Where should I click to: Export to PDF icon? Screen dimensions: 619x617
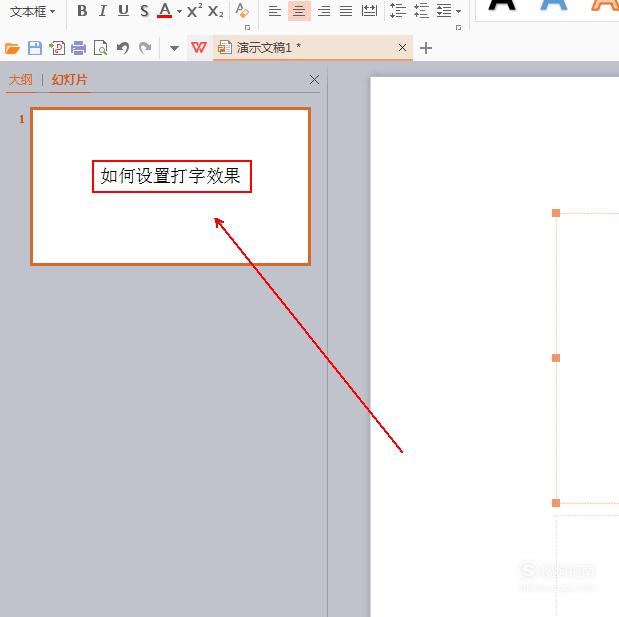[x=57, y=48]
